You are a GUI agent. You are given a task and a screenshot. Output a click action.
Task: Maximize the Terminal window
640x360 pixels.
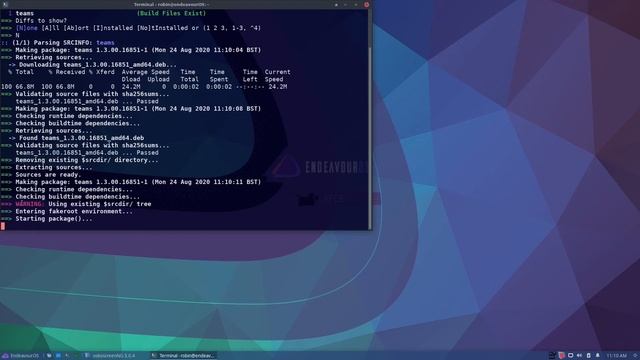click(356, 4)
